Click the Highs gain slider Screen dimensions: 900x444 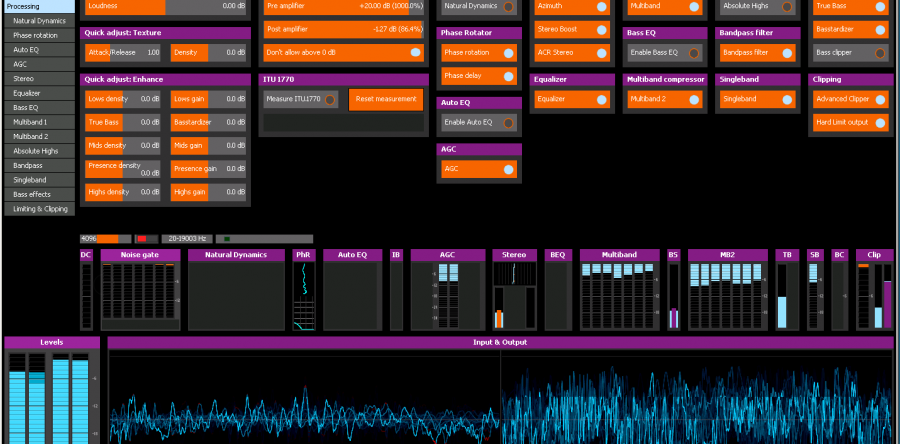click(208, 192)
